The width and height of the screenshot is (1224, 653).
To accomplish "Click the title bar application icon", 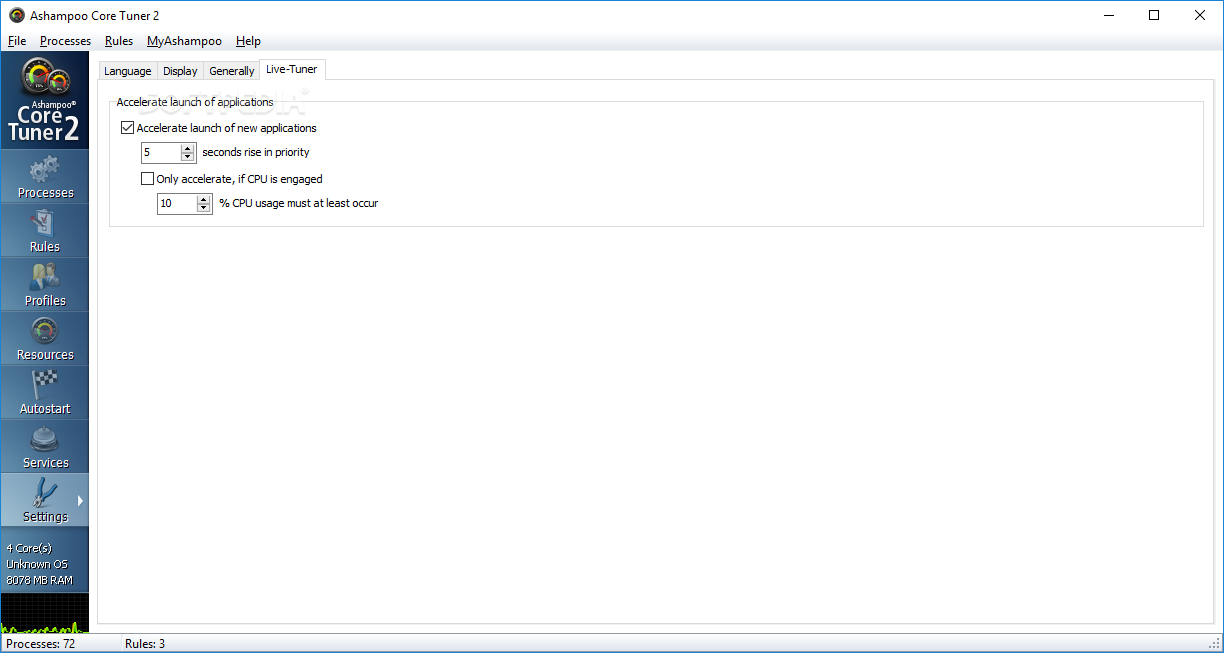I will click(x=17, y=15).
